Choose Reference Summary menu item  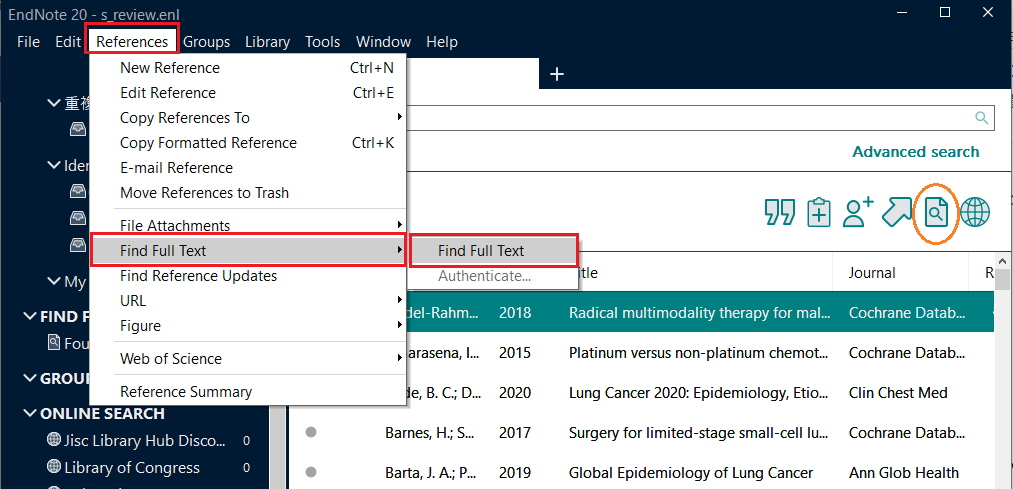248,391
